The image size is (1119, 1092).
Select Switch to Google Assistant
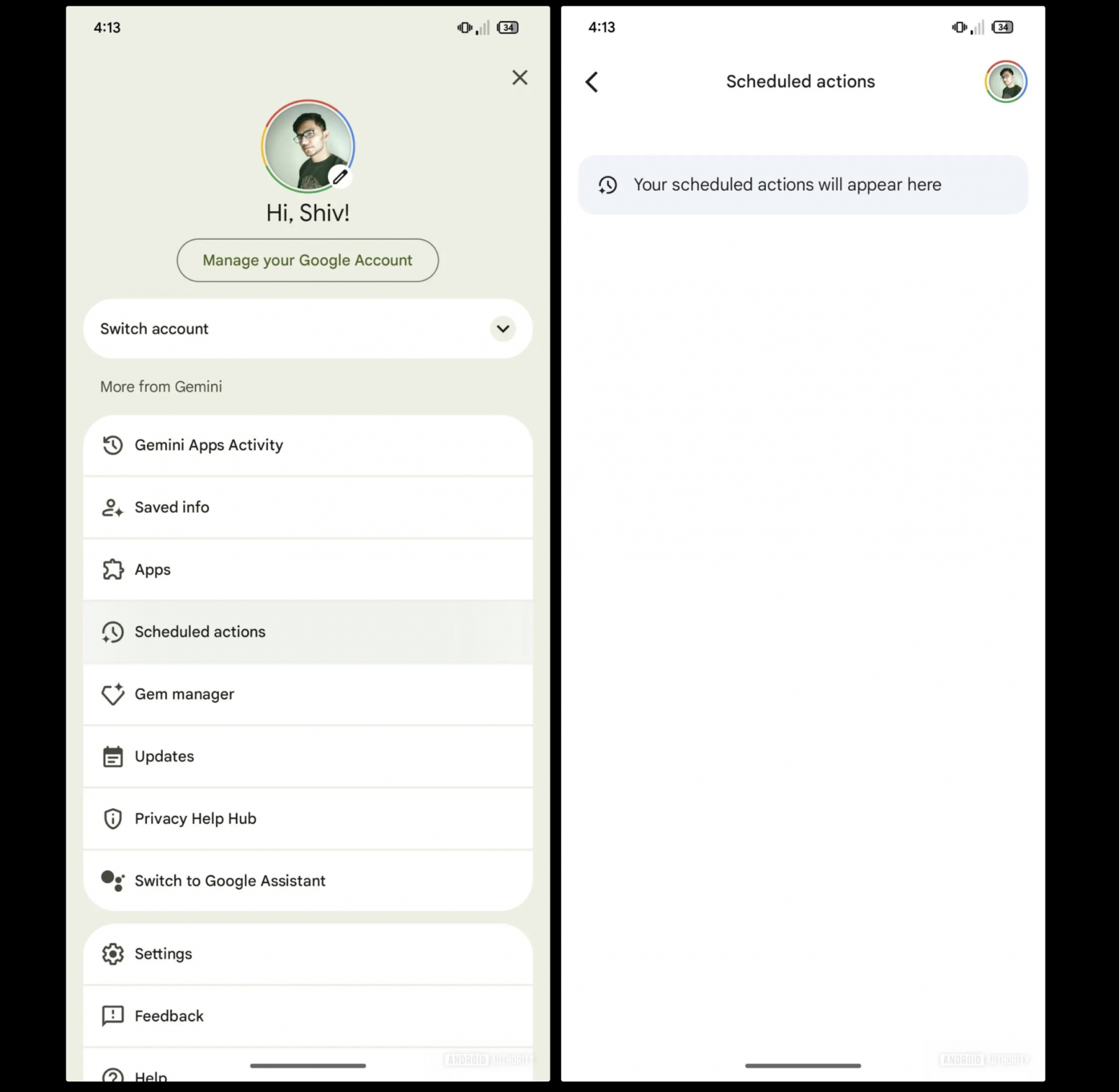(308, 881)
